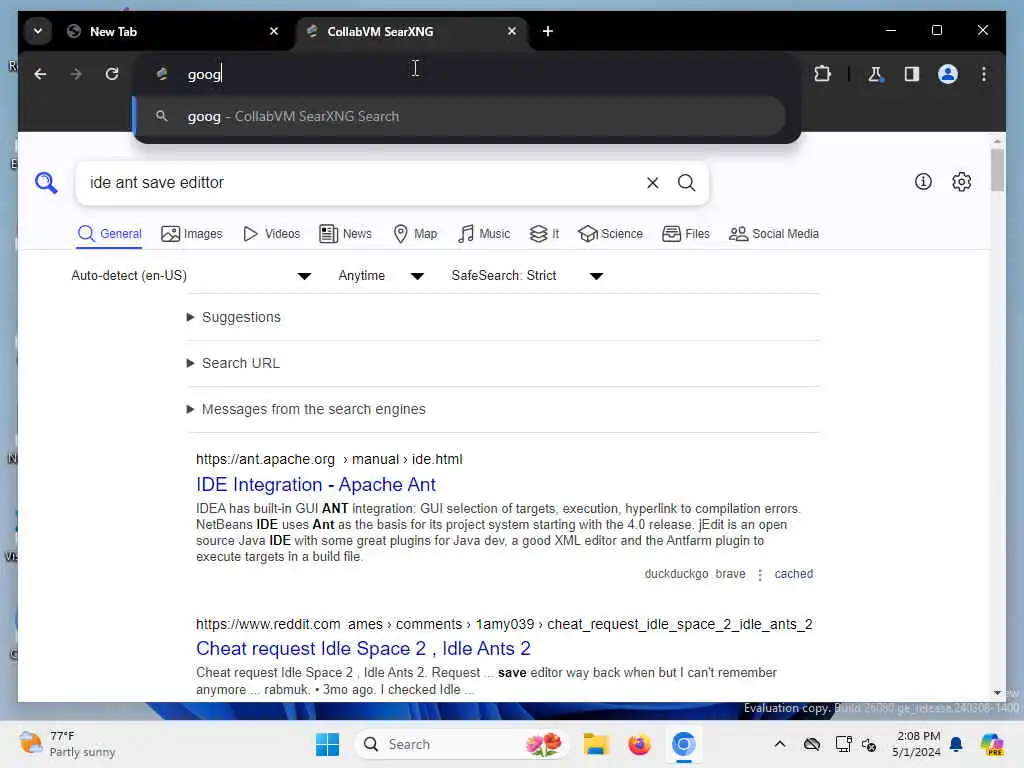Open the notification bell icon
The image size is (1024, 768).
click(956, 744)
